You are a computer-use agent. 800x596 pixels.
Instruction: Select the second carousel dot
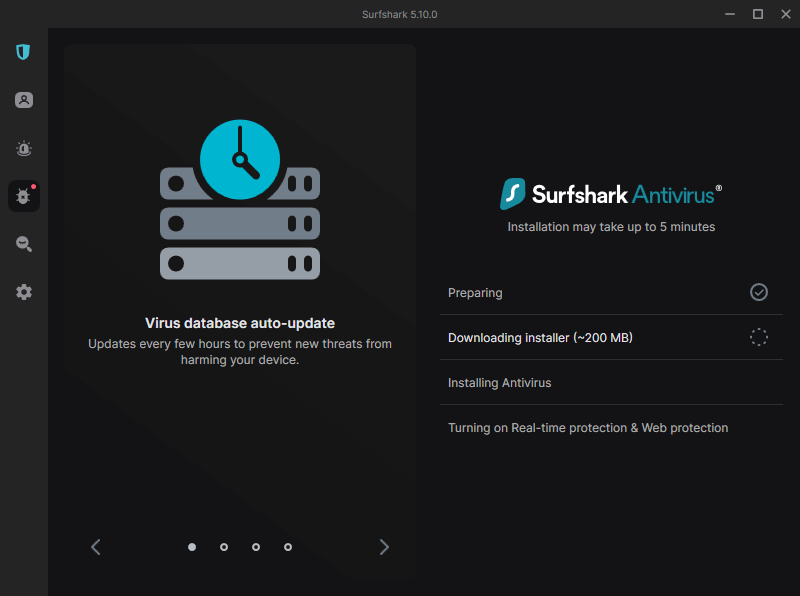pos(224,547)
